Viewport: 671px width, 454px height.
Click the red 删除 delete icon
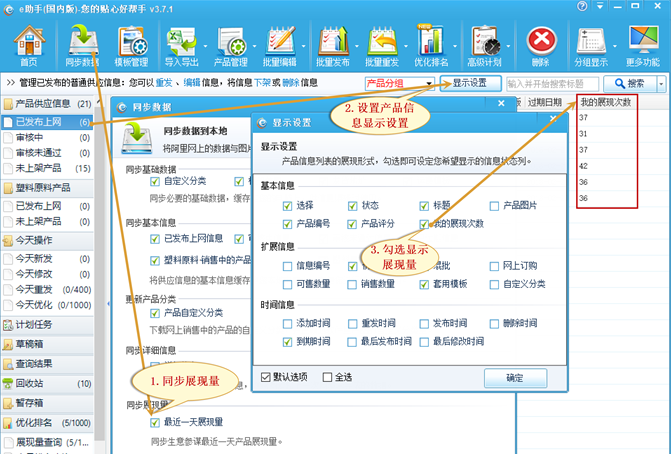(x=541, y=42)
